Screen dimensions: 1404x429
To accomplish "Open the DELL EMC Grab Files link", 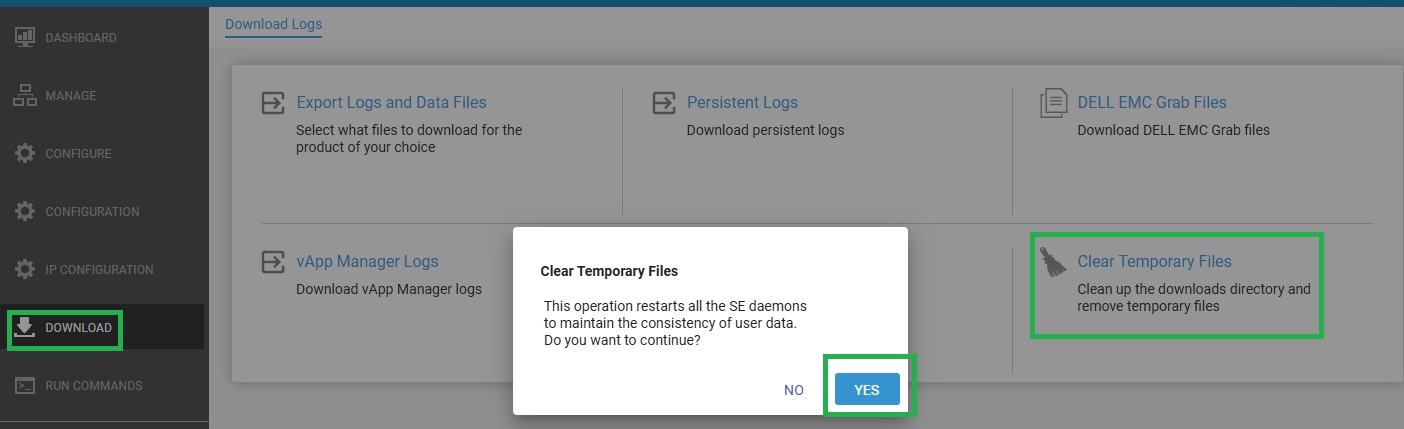I will (x=1151, y=102).
